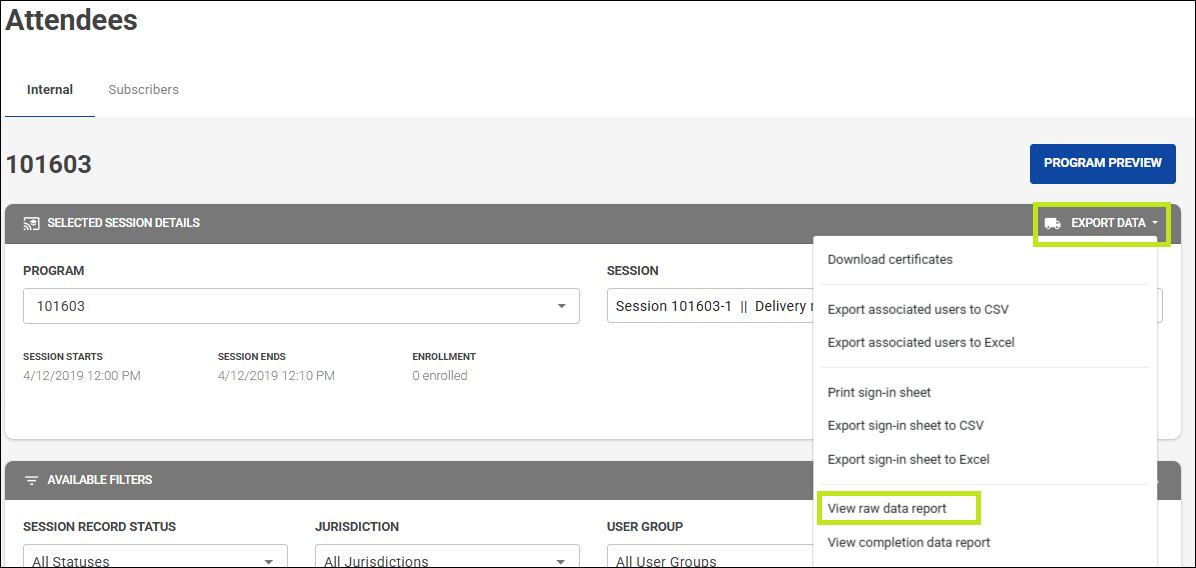Switch to the Subscribers tab
Image resolution: width=1196 pixels, height=568 pixels.
point(143,90)
